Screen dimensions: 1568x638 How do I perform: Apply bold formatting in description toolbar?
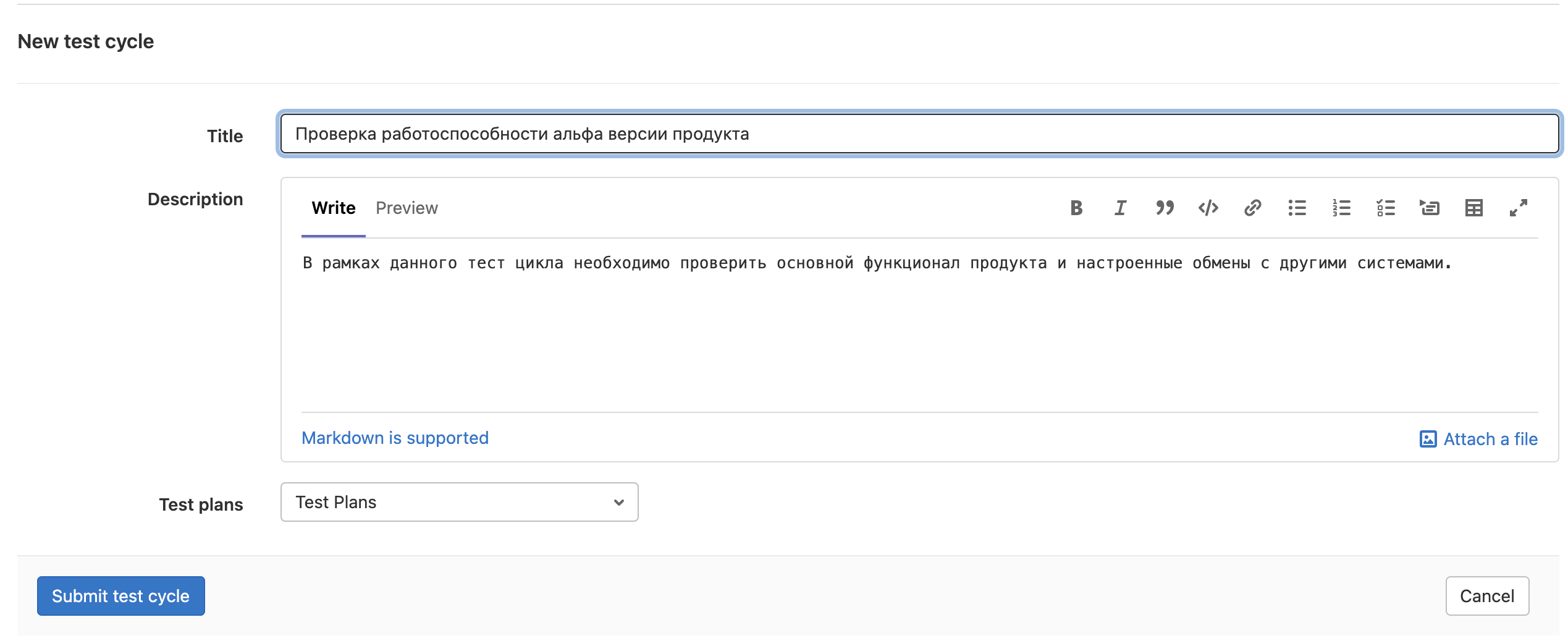point(1076,208)
